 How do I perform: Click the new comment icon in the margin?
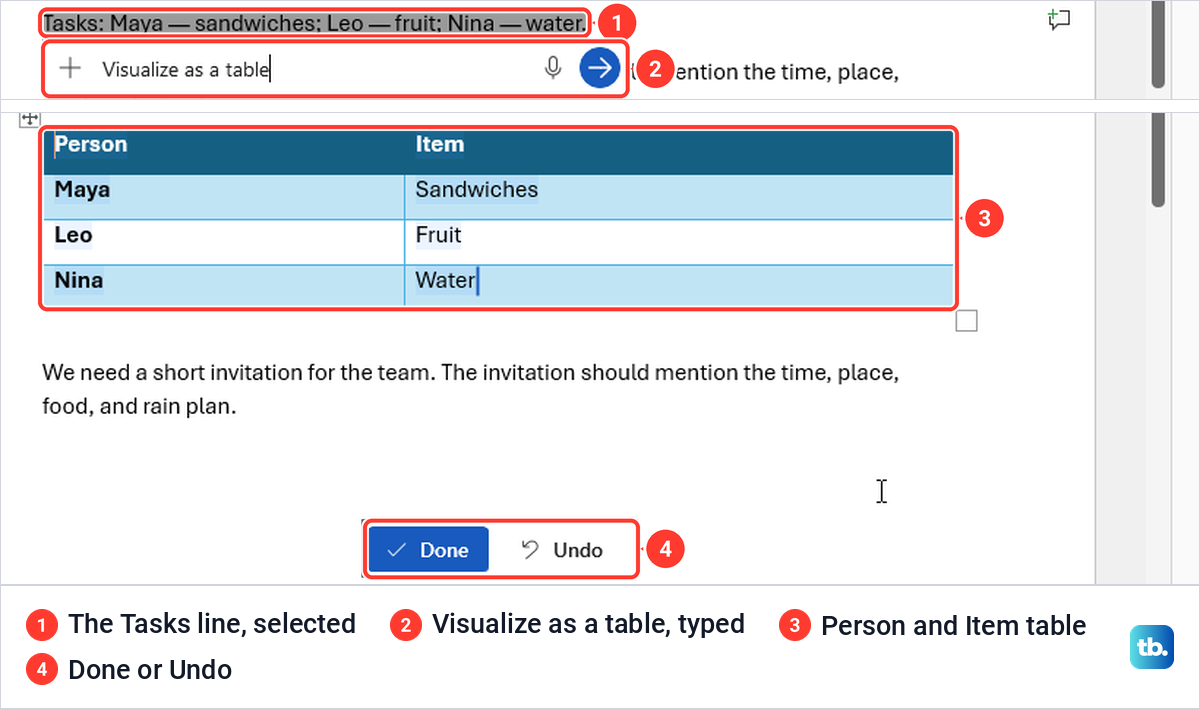click(x=1059, y=19)
